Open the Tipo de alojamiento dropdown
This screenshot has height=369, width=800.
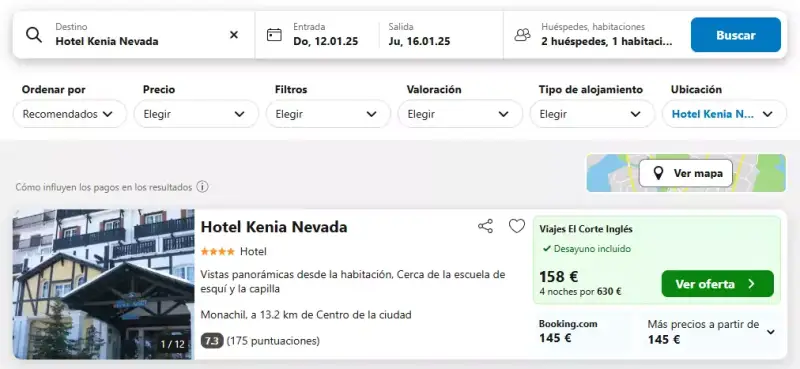[x=592, y=114]
